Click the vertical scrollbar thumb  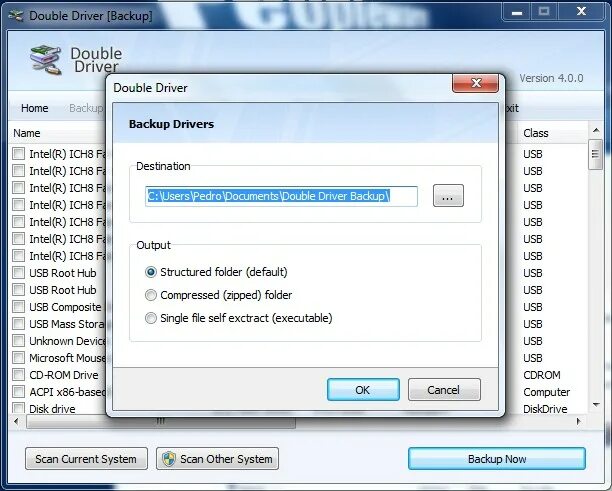[595, 154]
